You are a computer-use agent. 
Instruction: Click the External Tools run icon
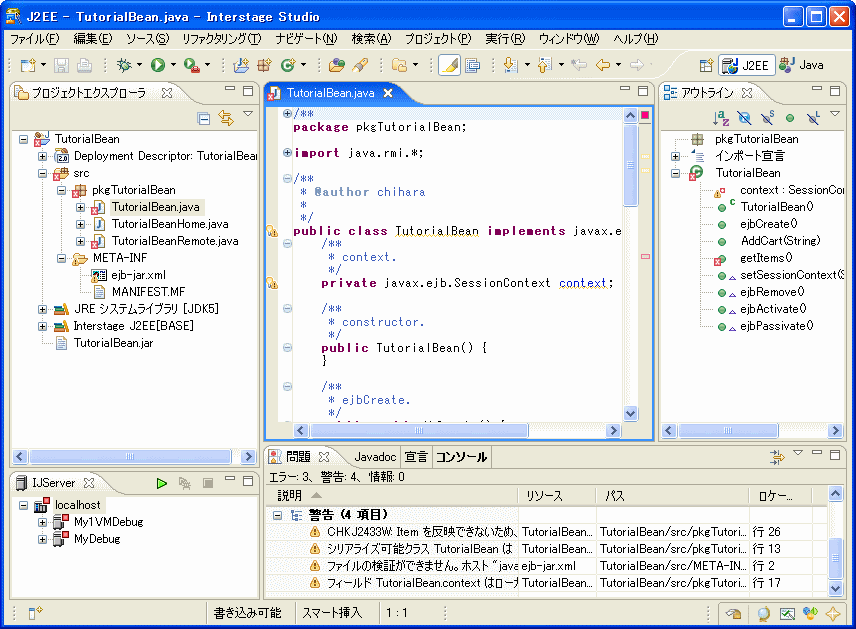(191, 66)
